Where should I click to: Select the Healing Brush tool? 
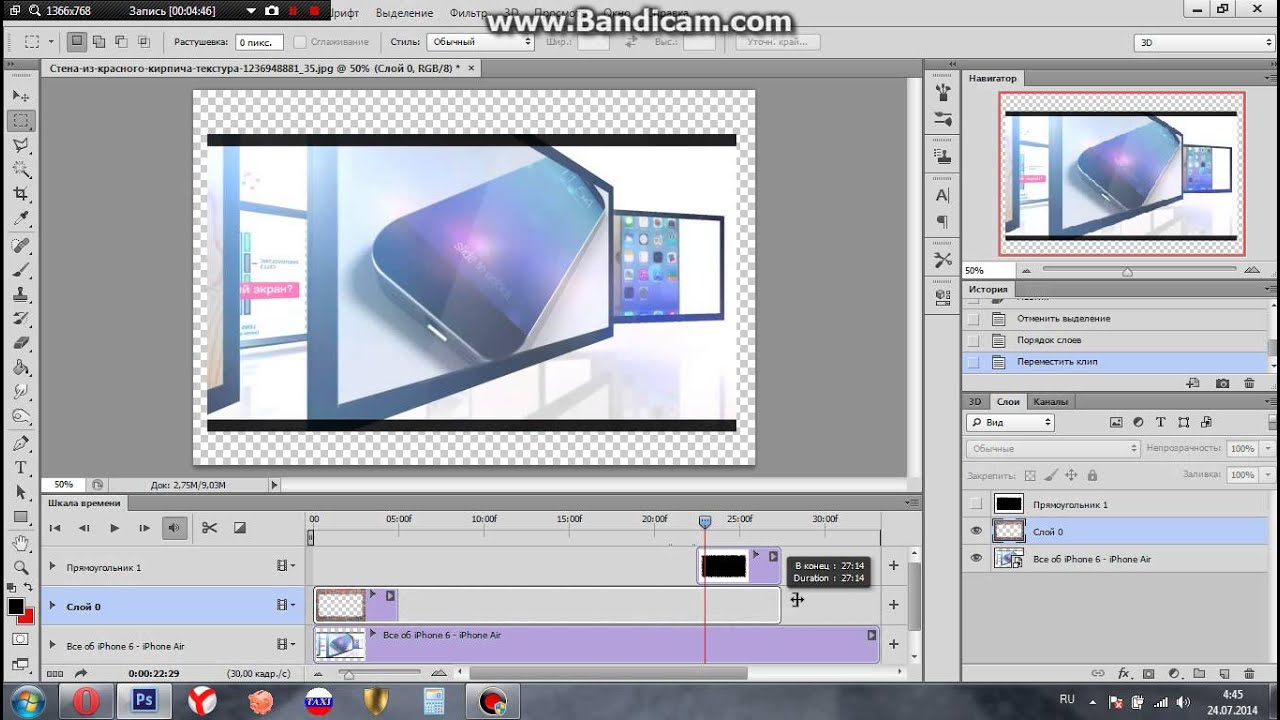point(21,246)
